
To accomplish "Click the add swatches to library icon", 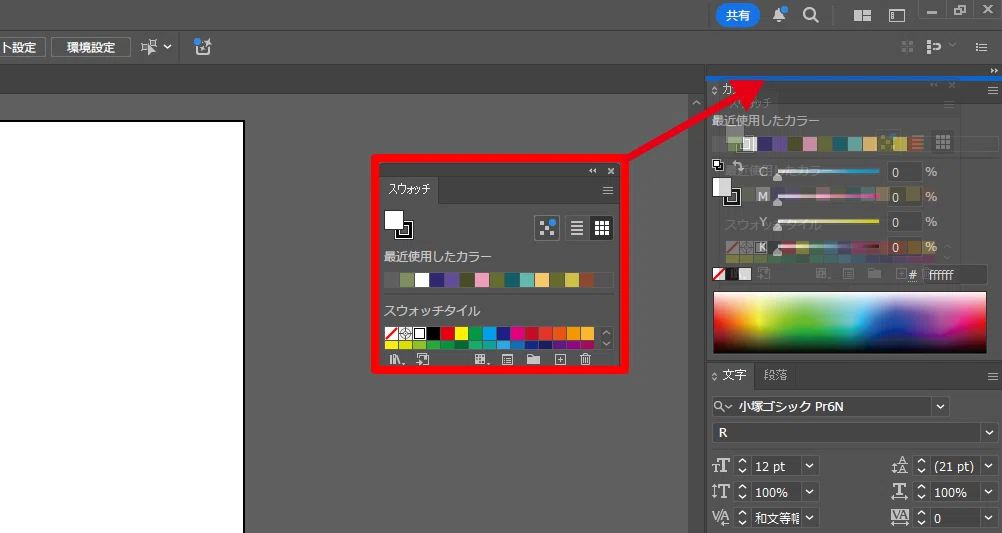I will [x=423, y=360].
